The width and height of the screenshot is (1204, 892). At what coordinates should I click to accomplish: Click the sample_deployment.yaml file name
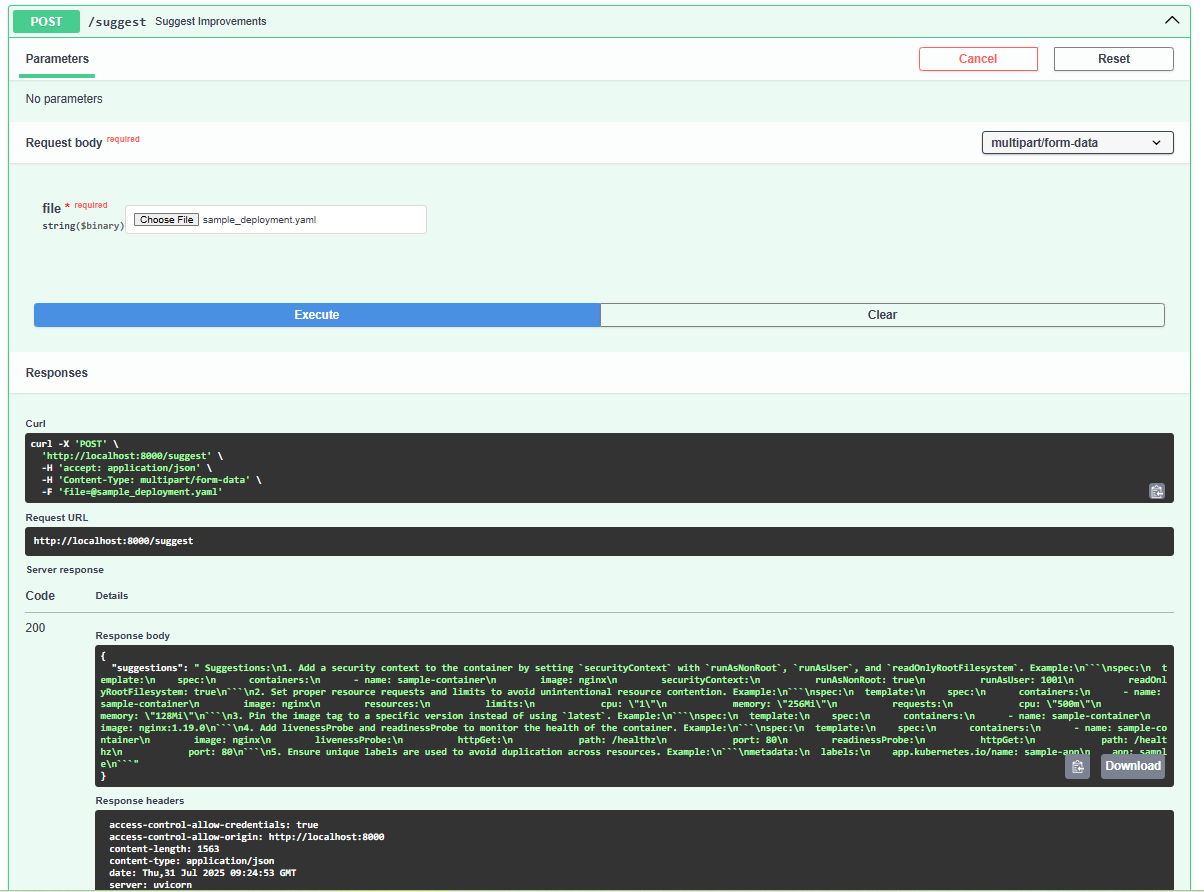(259, 220)
